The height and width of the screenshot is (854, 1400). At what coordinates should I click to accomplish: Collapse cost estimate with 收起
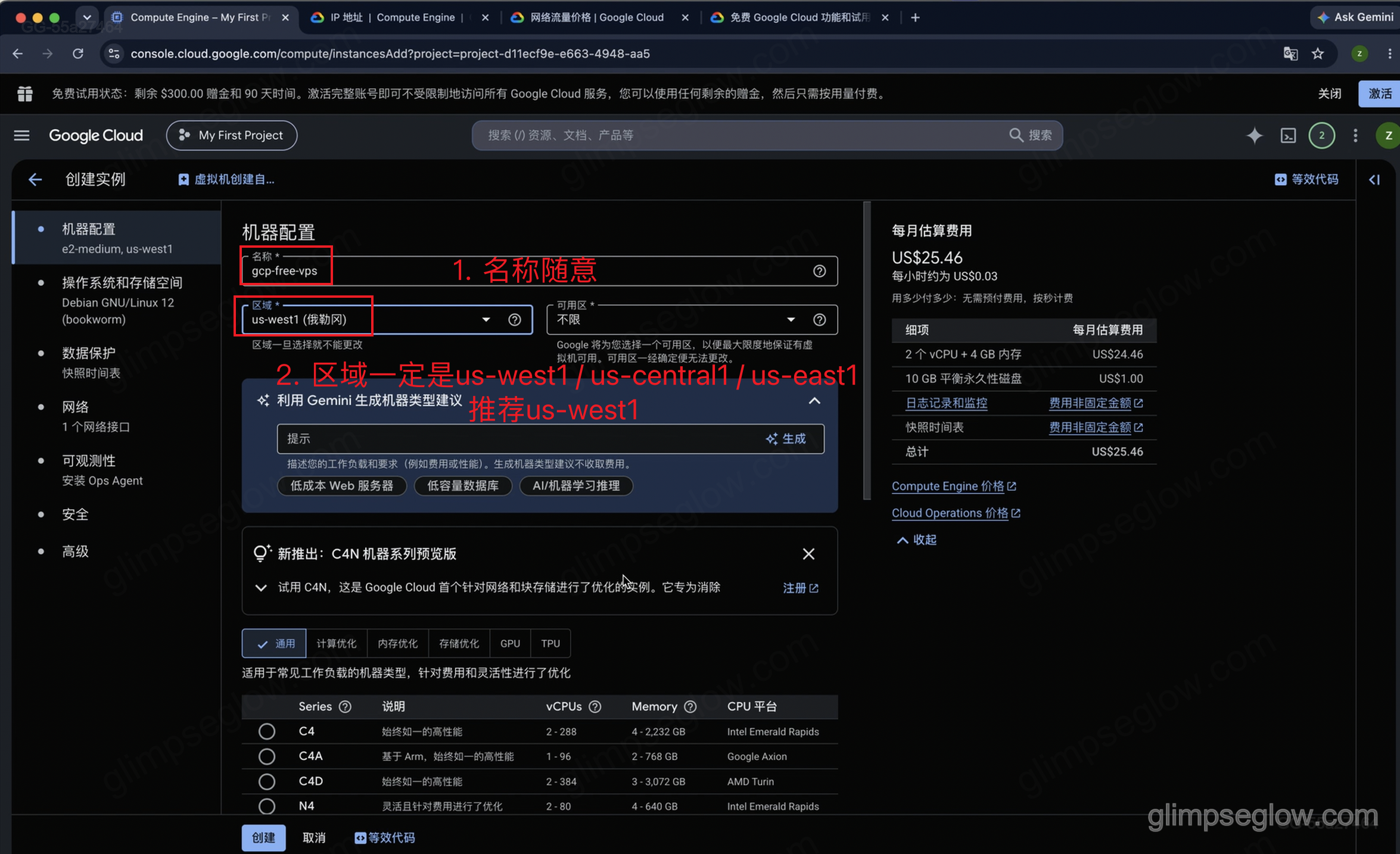[x=916, y=540]
